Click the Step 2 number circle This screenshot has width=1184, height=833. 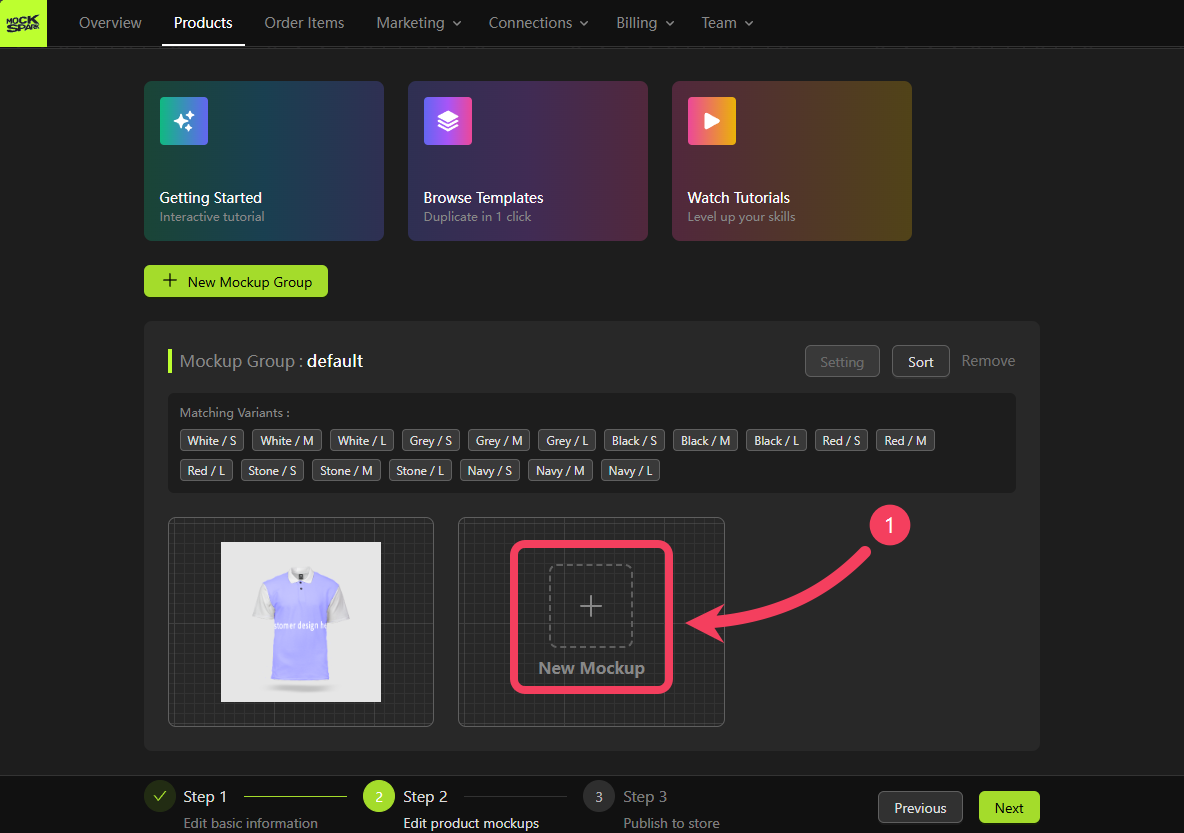[x=379, y=796]
